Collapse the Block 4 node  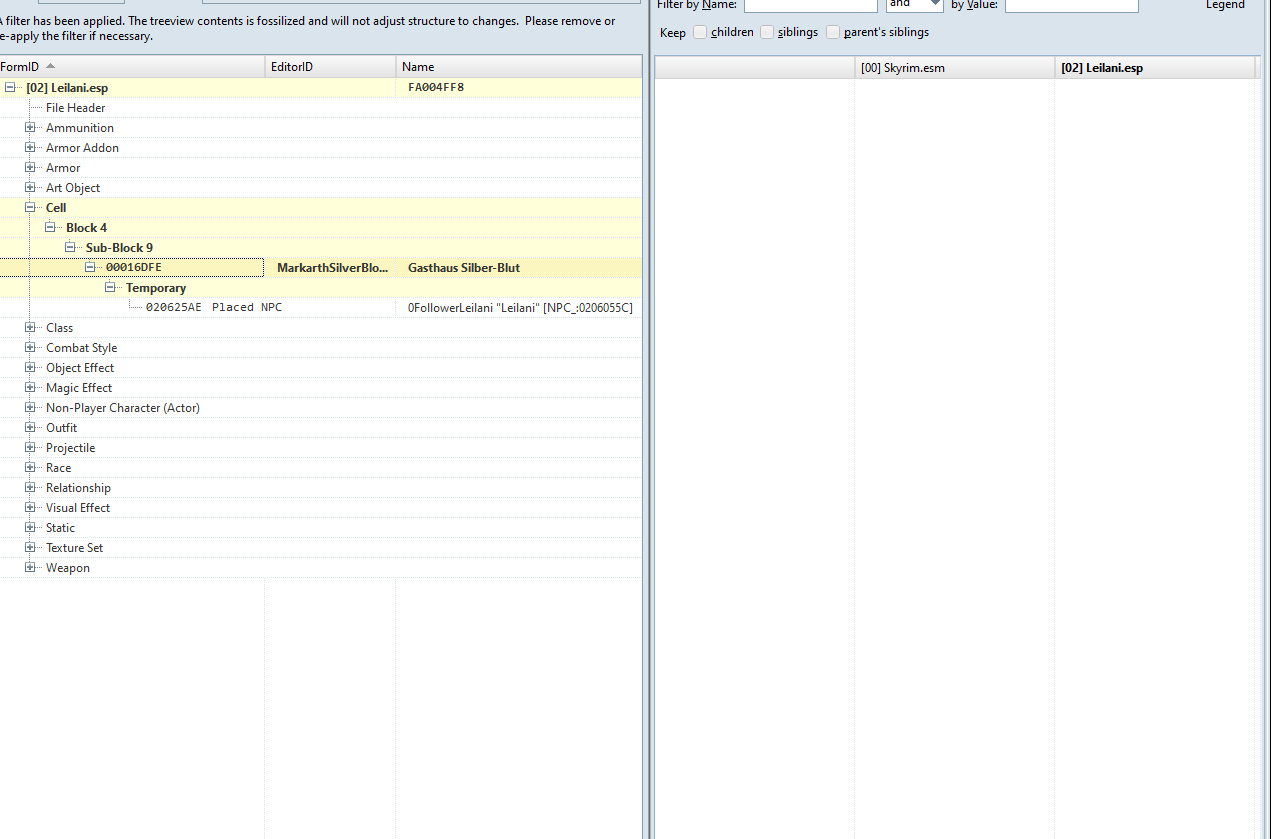[50, 228]
